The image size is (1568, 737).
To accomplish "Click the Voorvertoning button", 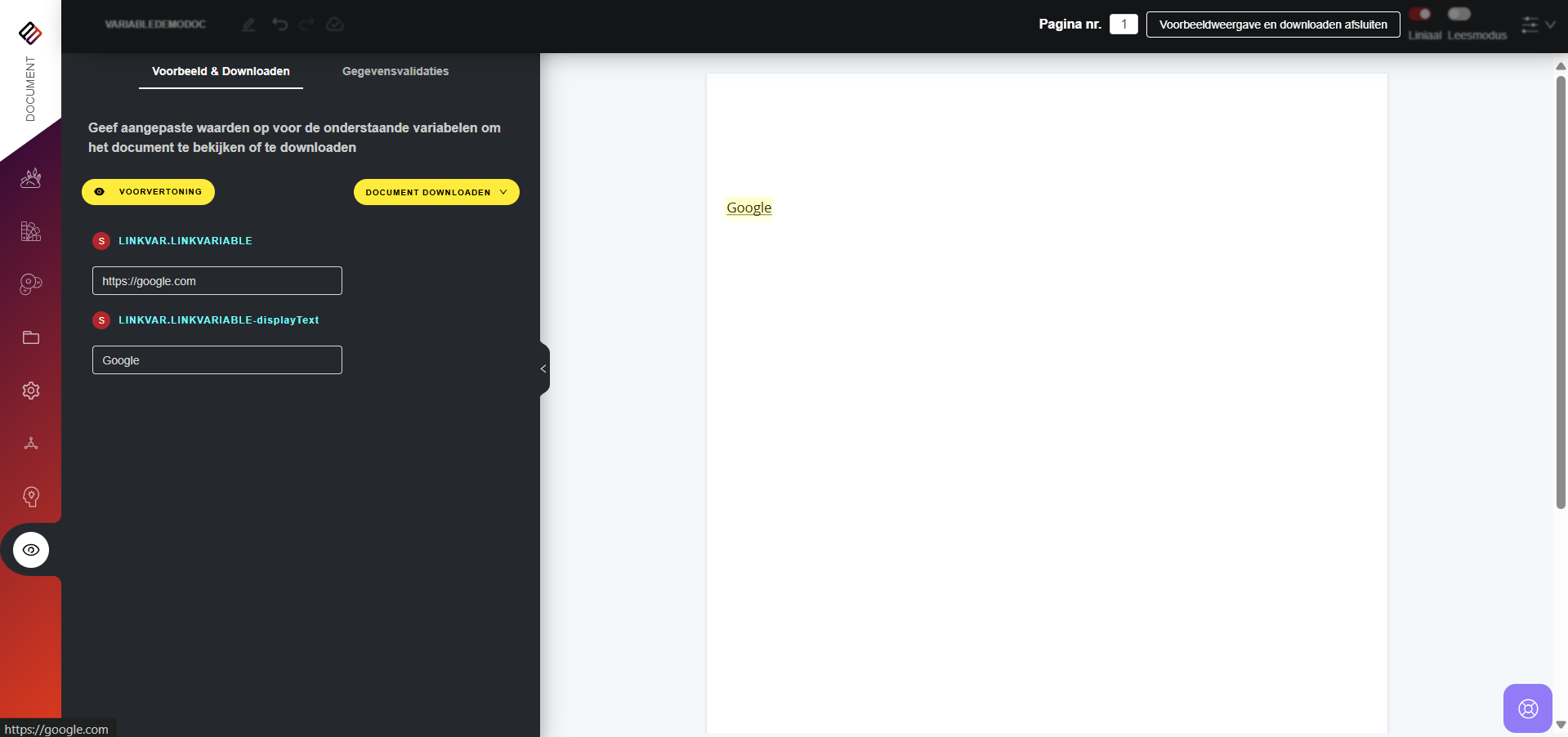I will click(148, 192).
